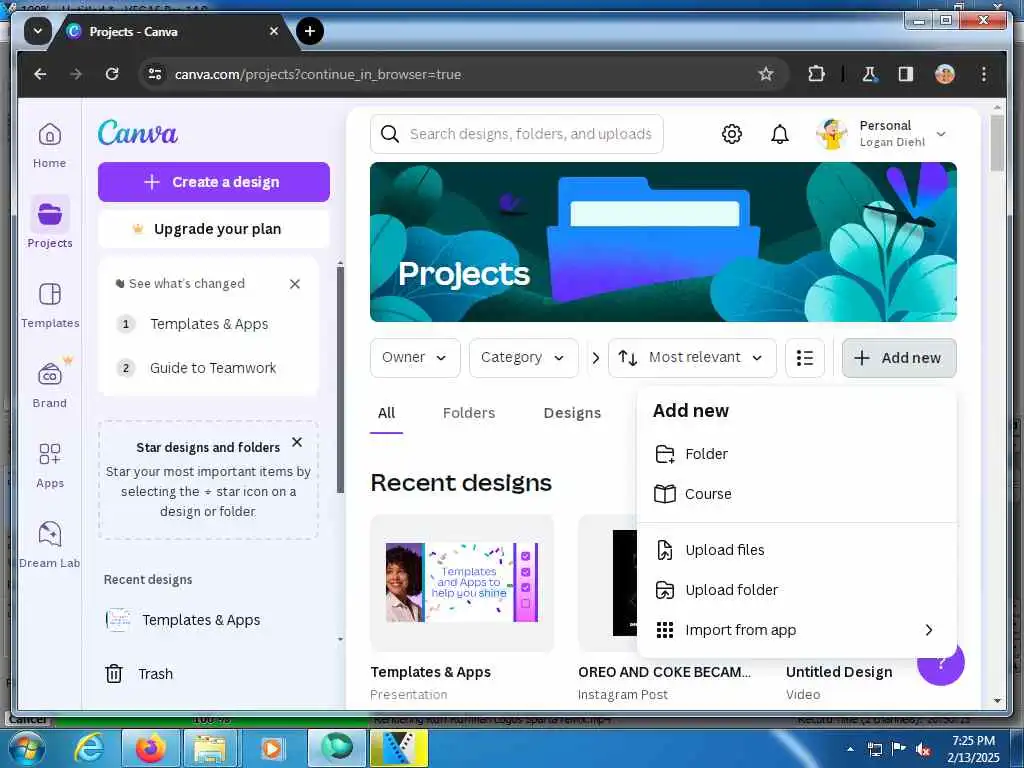
Task: Select Upload files option
Action: pos(796,550)
